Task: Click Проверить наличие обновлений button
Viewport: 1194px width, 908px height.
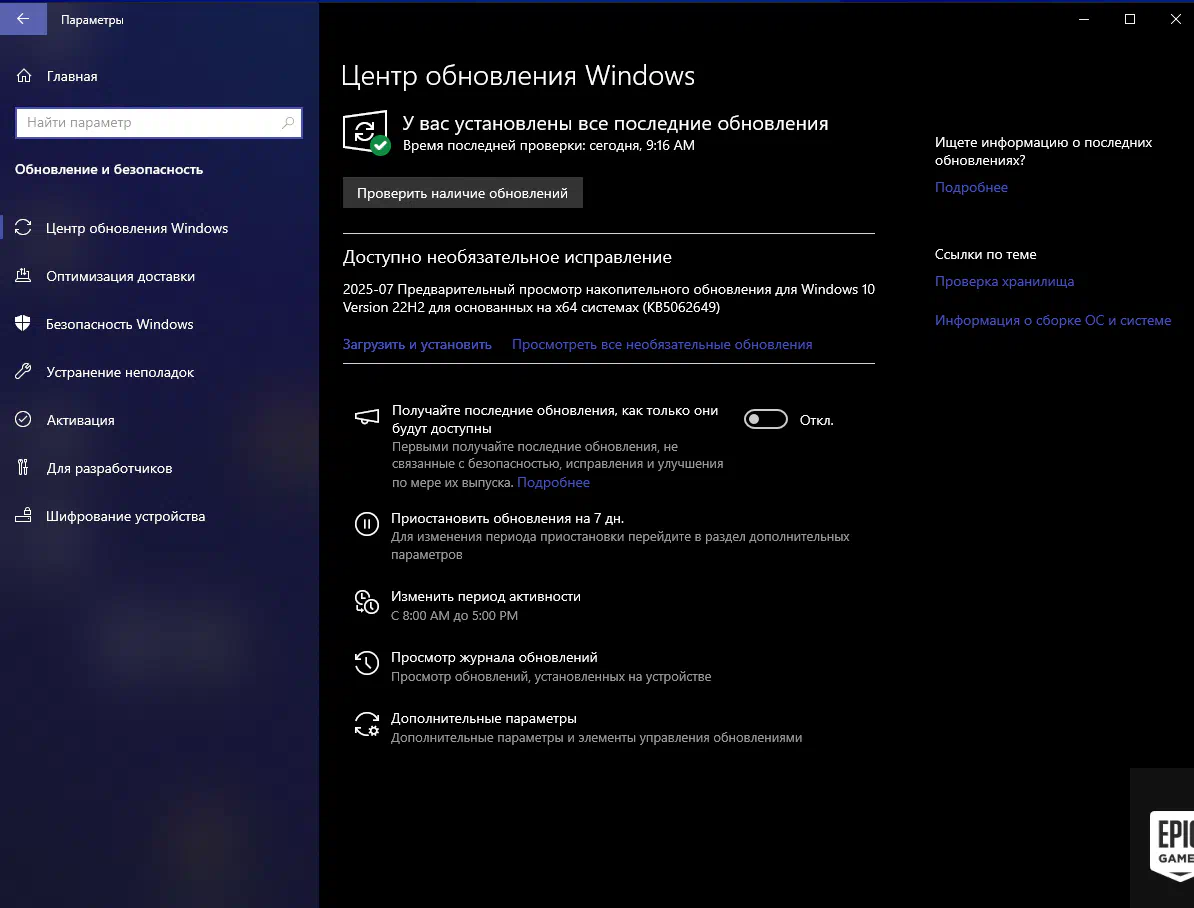Action: point(462,193)
